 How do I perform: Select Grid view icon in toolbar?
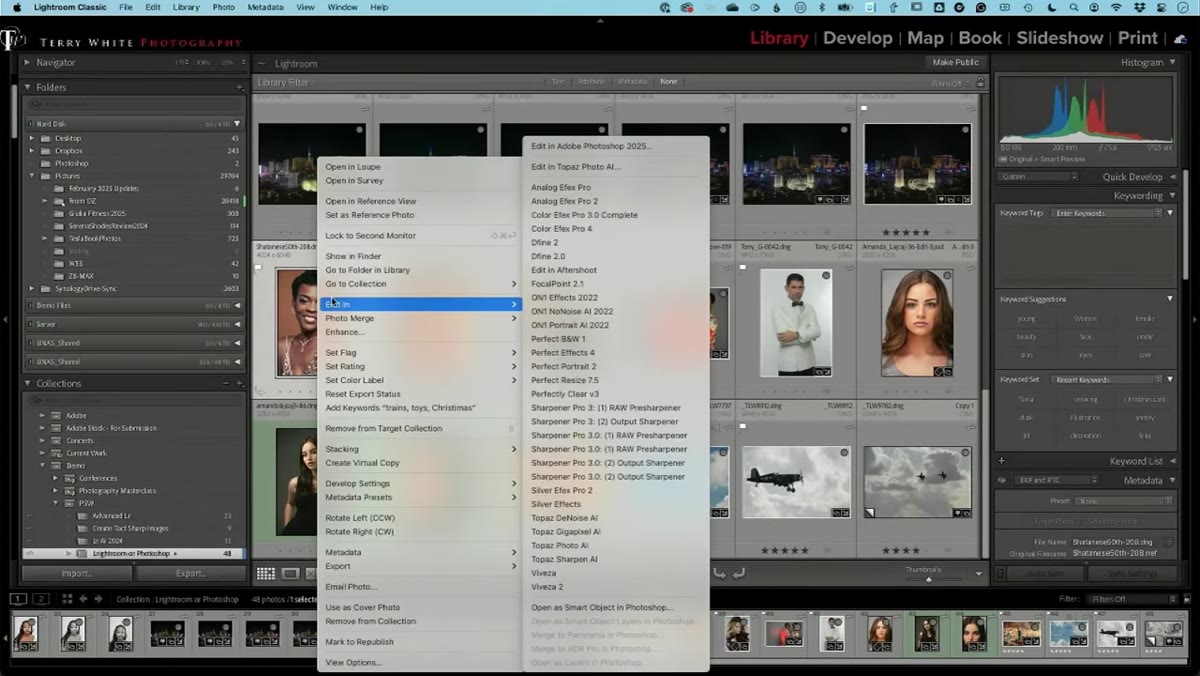click(x=265, y=573)
